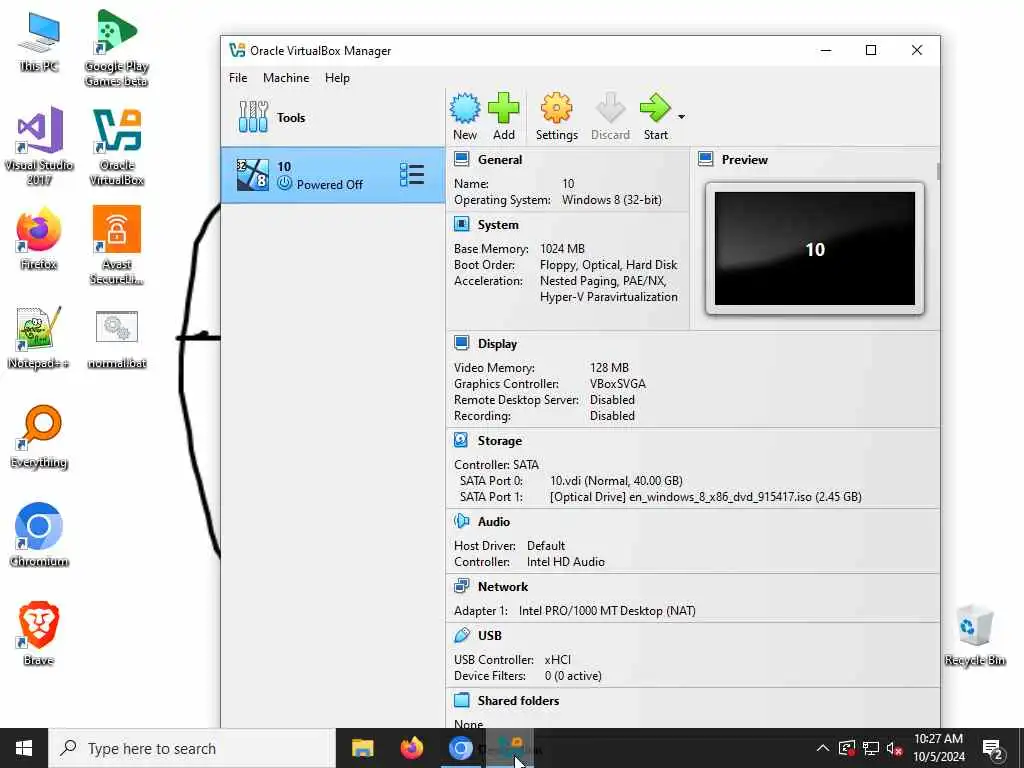Open the Start button dropdown arrow
Viewport: 1024px width, 768px height.
tap(681, 117)
